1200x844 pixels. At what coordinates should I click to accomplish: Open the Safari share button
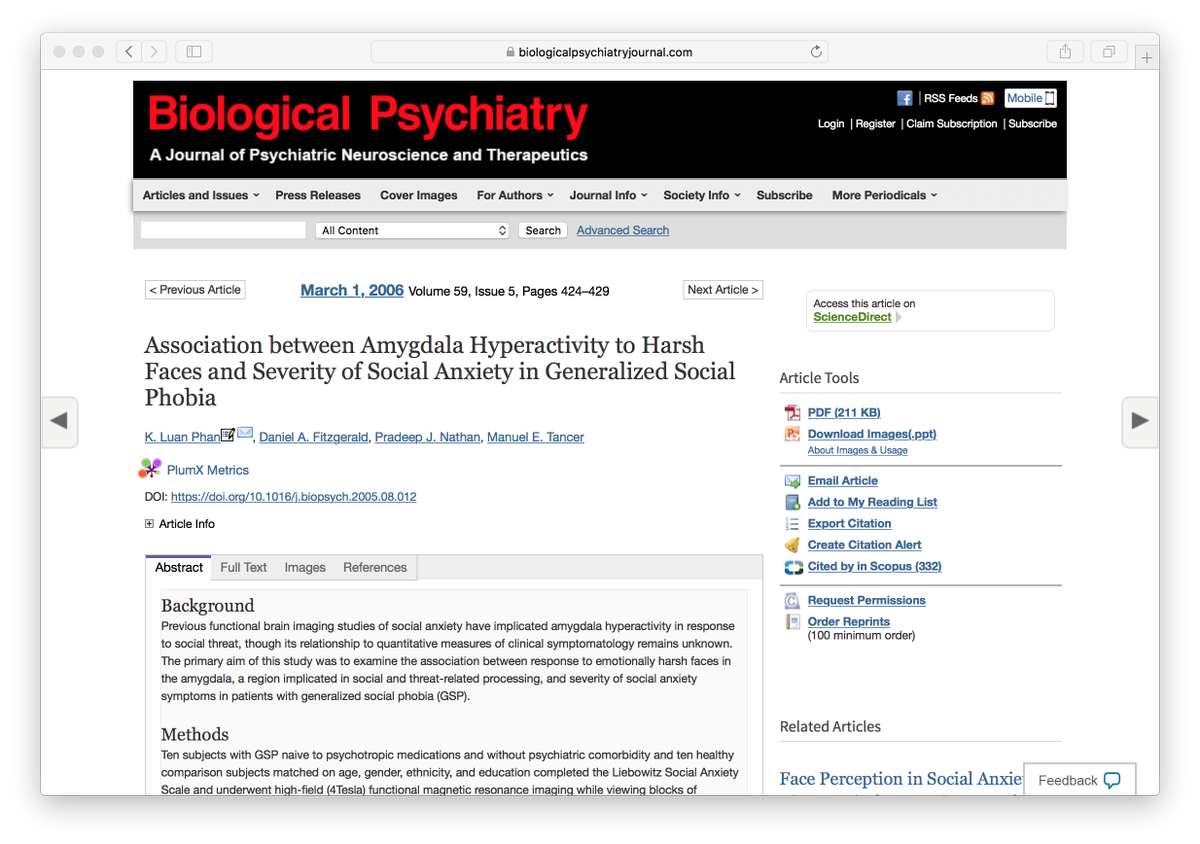pyautogui.click(x=1066, y=51)
